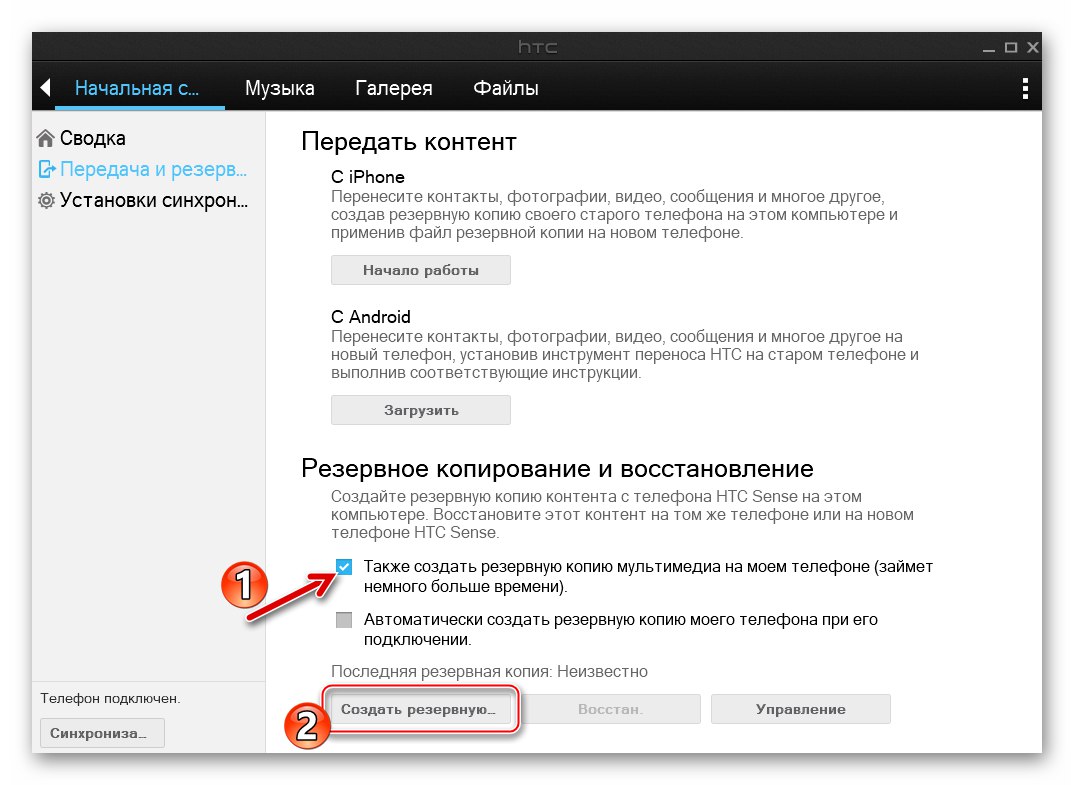Switch to the Музыка tab
The image size is (1074, 785).
pyautogui.click(x=279, y=88)
